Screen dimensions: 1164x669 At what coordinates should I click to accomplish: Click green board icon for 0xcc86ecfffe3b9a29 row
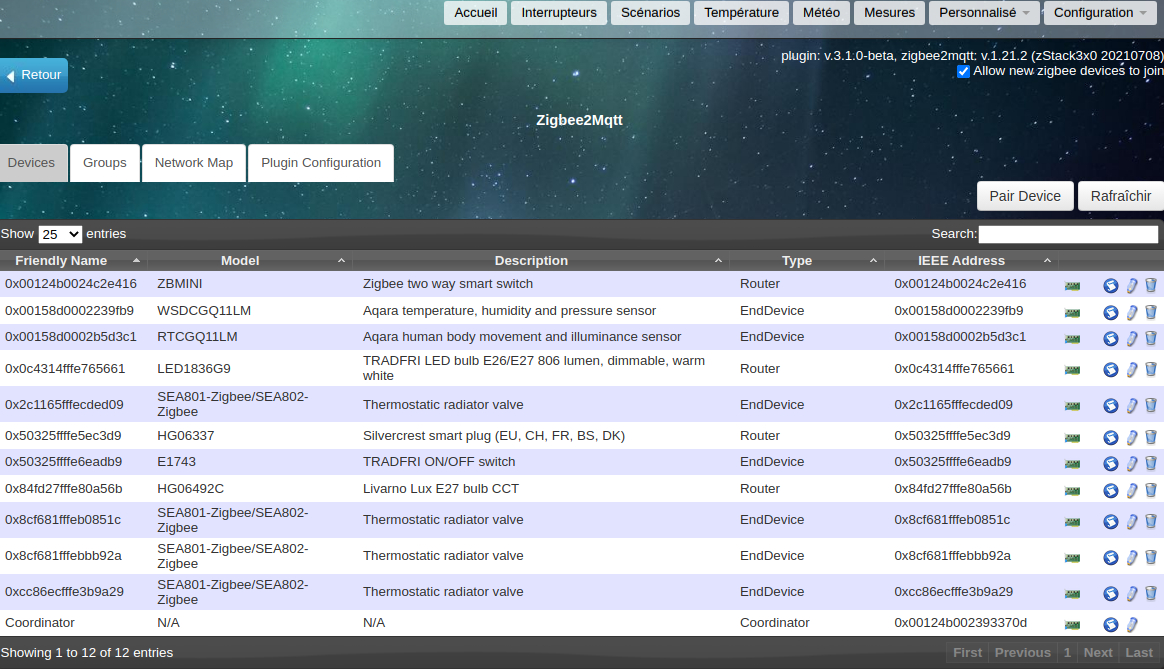[x=1072, y=593]
